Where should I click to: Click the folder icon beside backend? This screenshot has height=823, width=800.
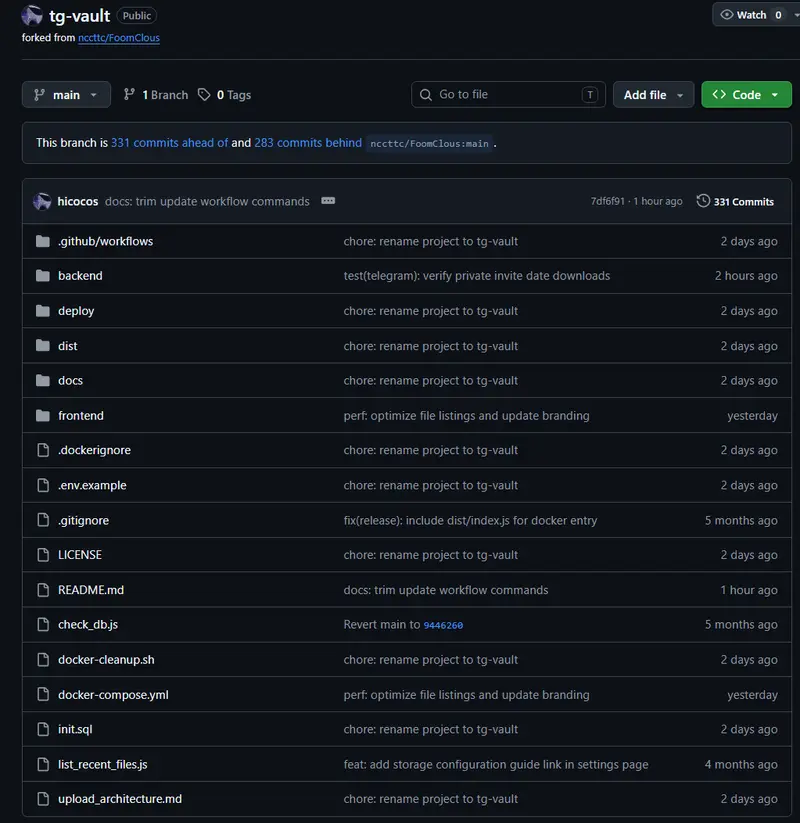click(x=43, y=276)
